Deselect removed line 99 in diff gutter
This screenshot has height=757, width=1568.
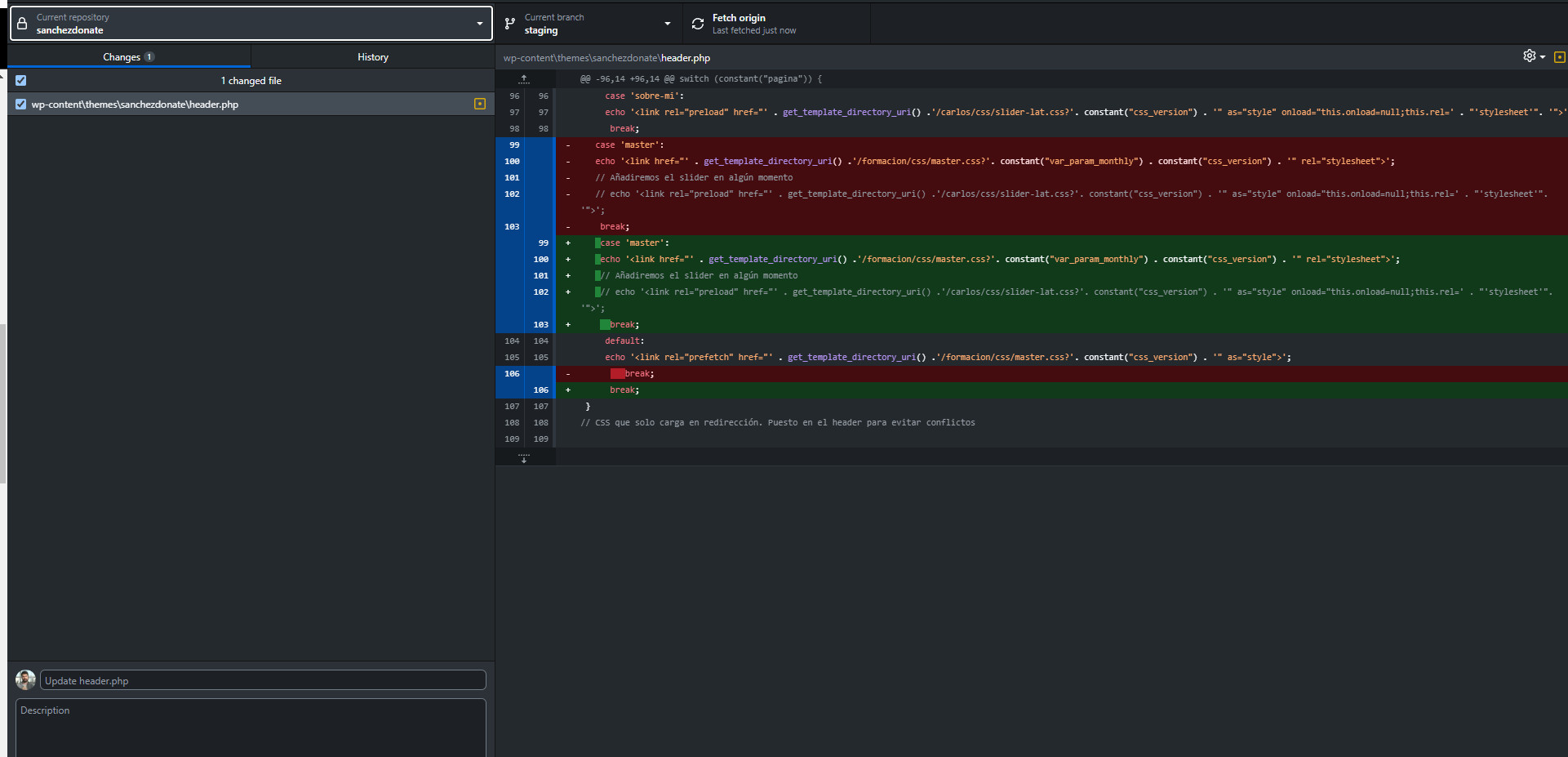[x=513, y=145]
